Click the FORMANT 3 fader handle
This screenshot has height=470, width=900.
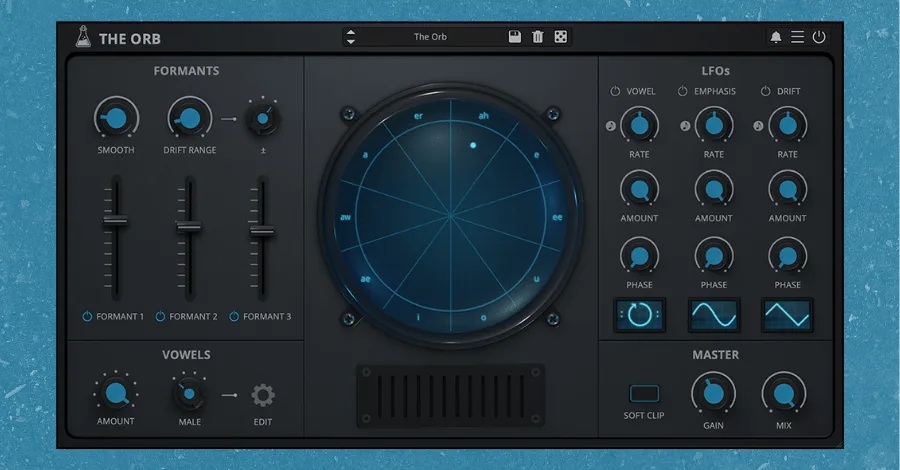tap(262, 231)
